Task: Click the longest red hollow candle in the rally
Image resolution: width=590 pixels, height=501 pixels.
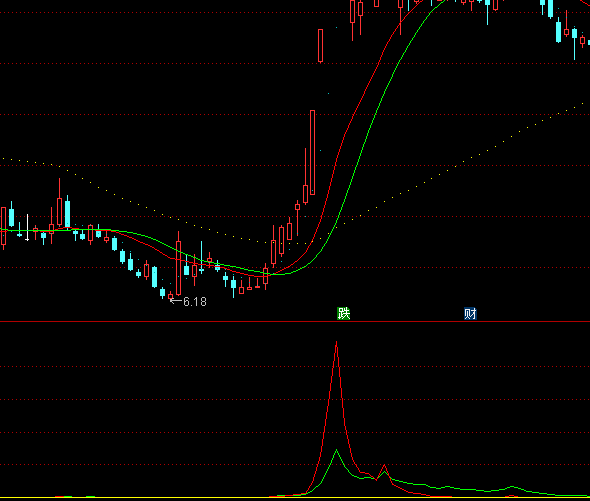Action: pos(312,152)
